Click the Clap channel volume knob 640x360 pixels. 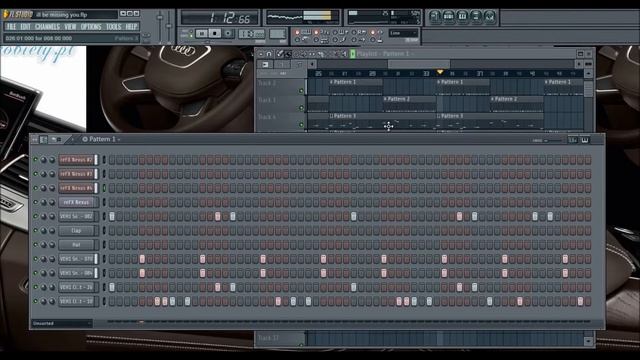52,231
